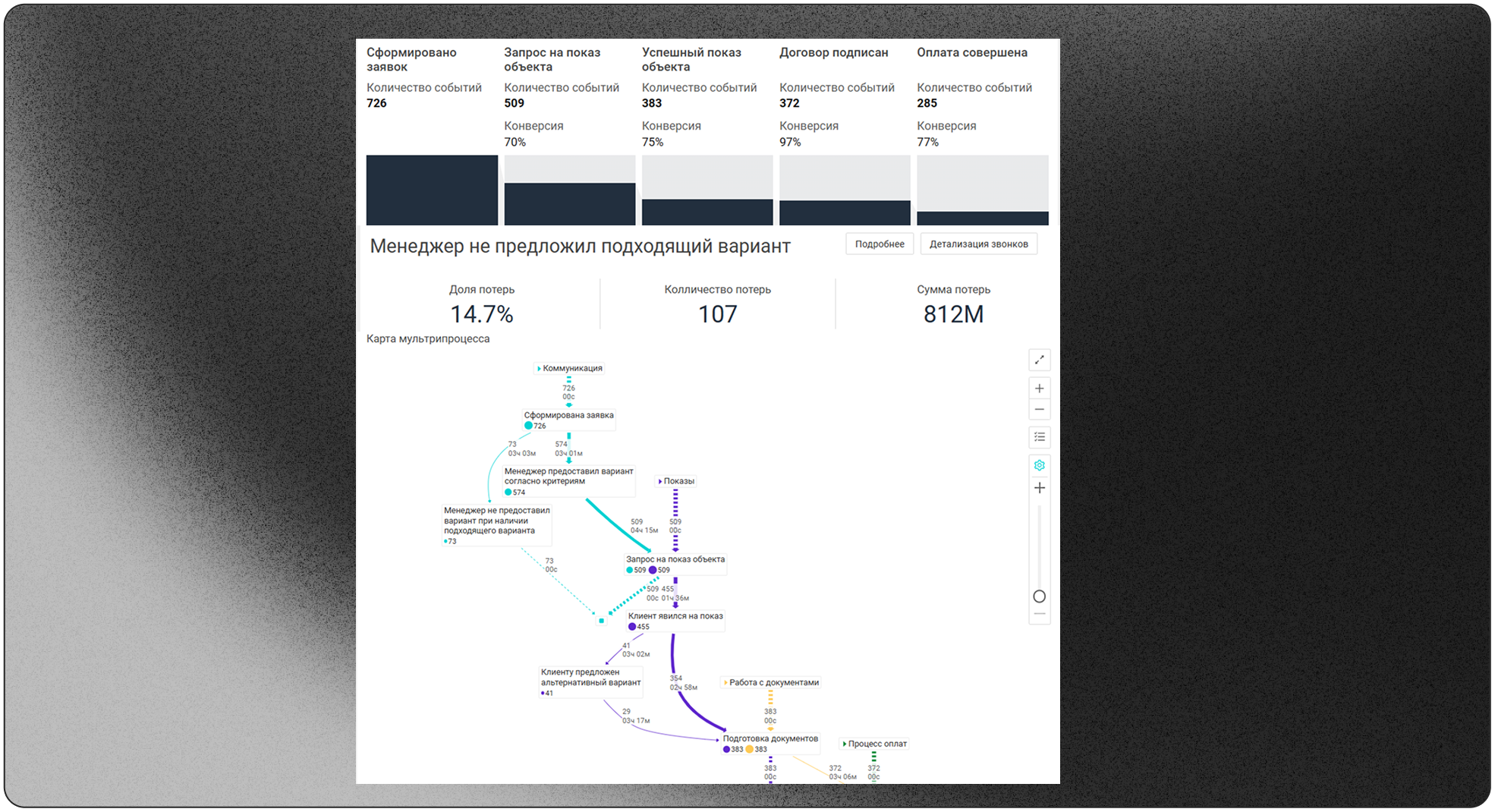This screenshot has width=1495, height=812.
Task: Open the teal gear settings icon
Action: pos(1039,465)
